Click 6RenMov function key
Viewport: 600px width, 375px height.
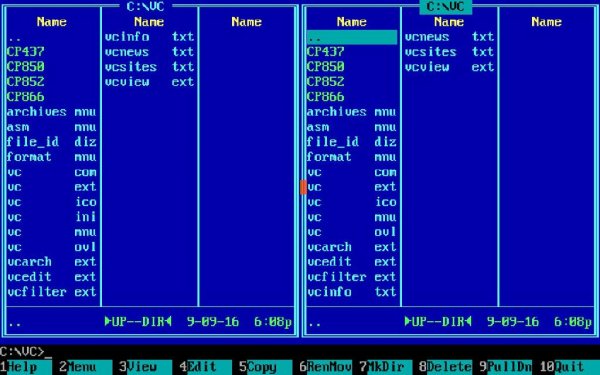pyautogui.click(x=326, y=367)
